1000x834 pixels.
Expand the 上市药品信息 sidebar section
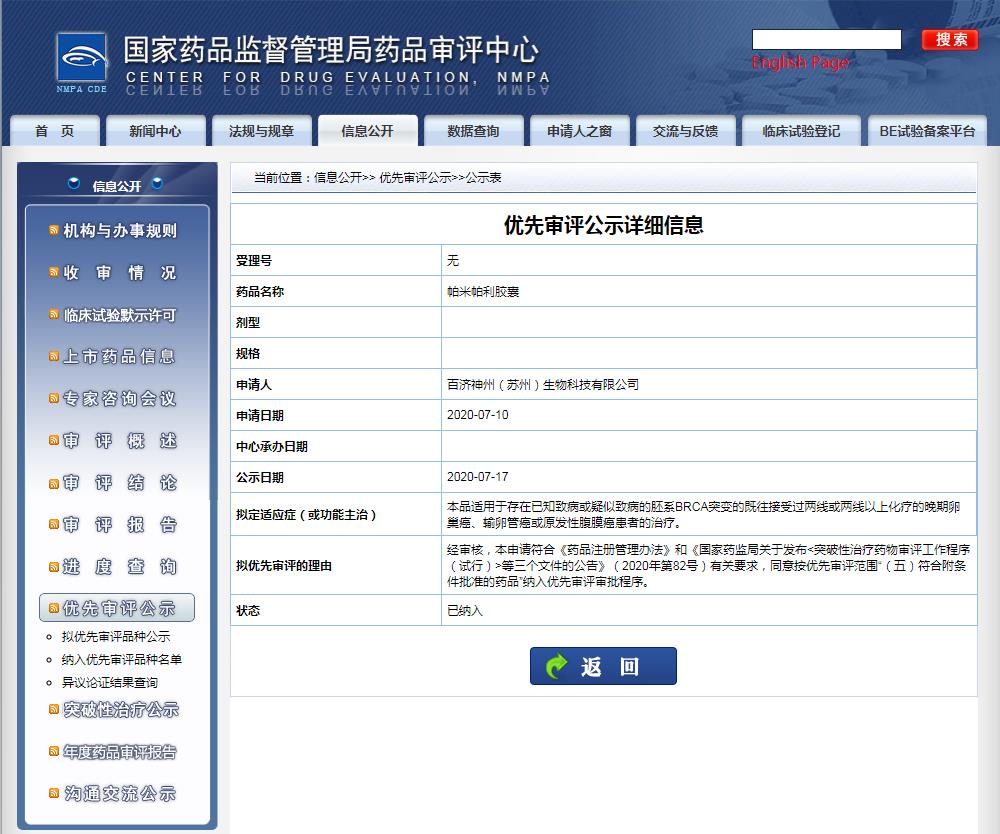118,357
